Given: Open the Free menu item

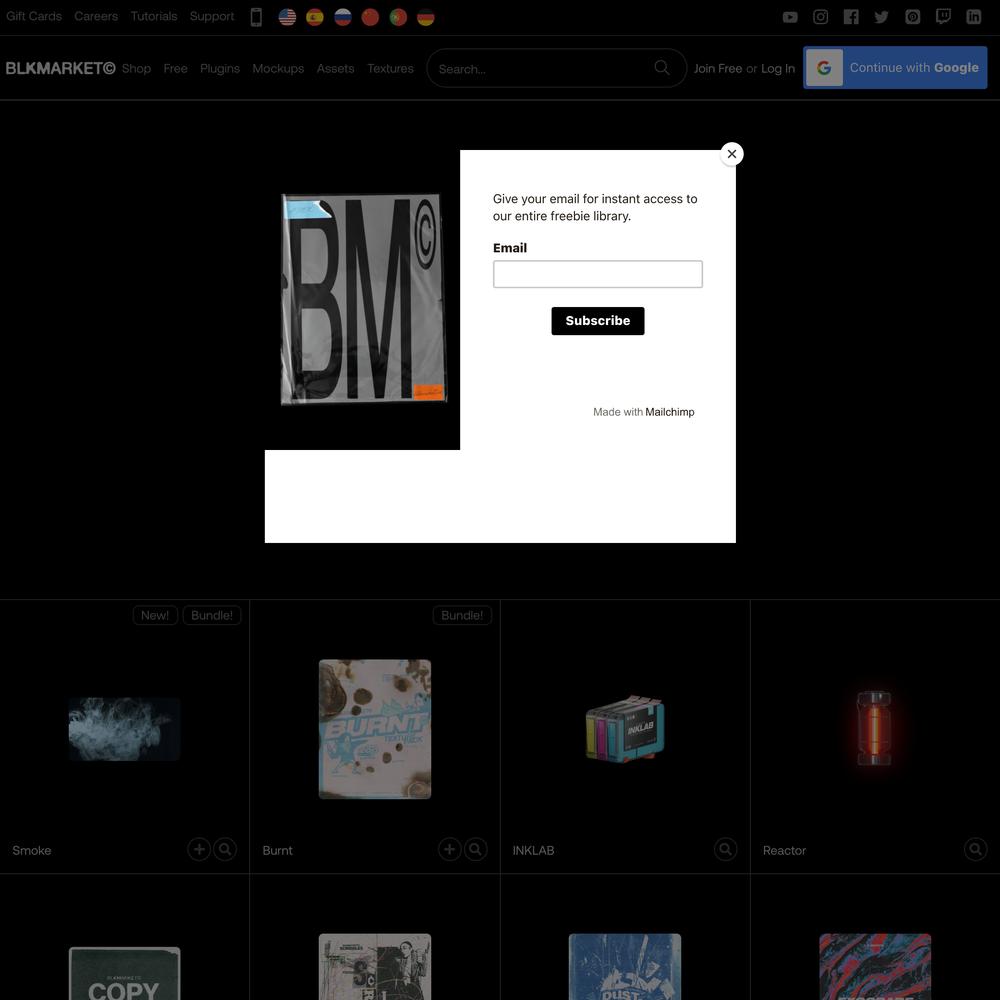Looking at the screenshot, I should click(x=175, y=68).
